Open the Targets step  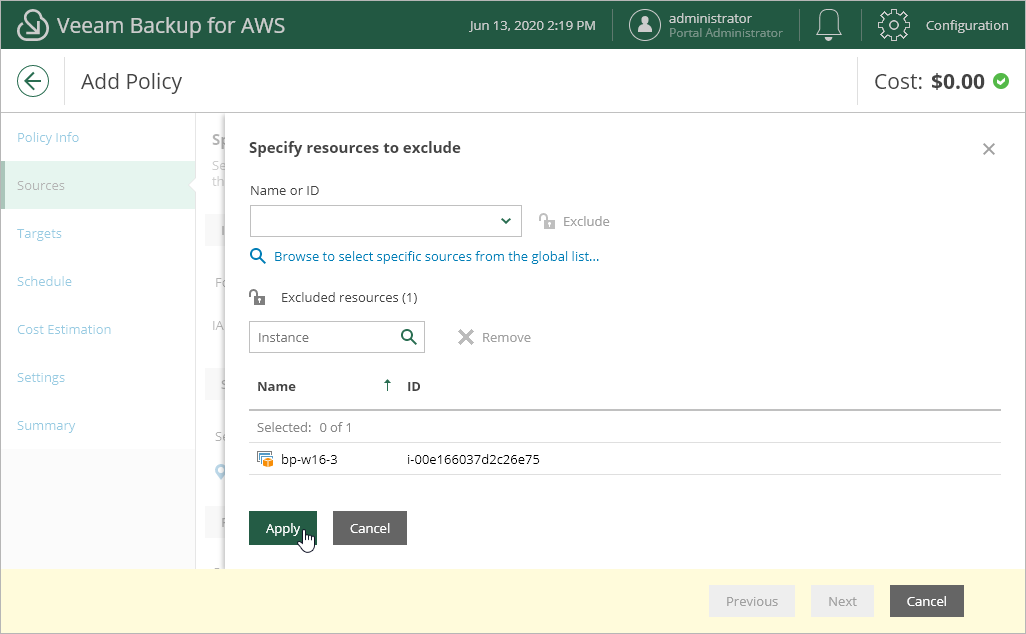pyautogui.click(x=39, y=234)
